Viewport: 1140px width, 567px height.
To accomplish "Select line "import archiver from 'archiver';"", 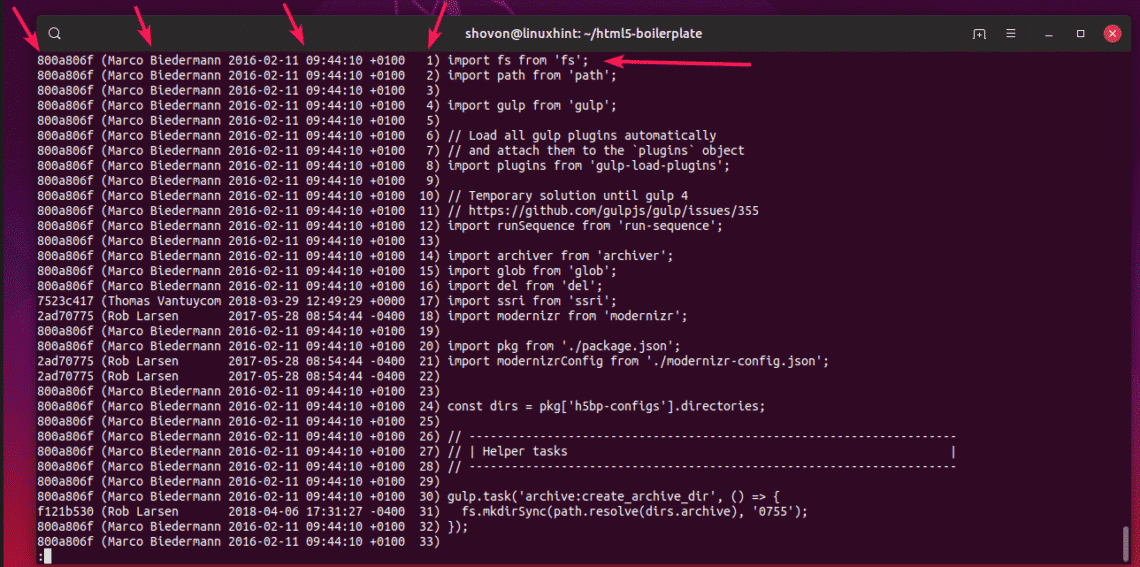I will [x=560, y=255].
